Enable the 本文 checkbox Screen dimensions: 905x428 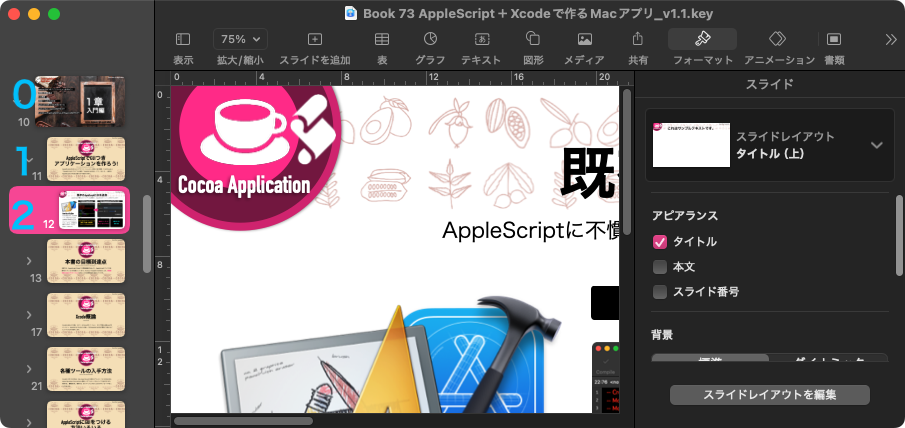[x=660, y=267]
